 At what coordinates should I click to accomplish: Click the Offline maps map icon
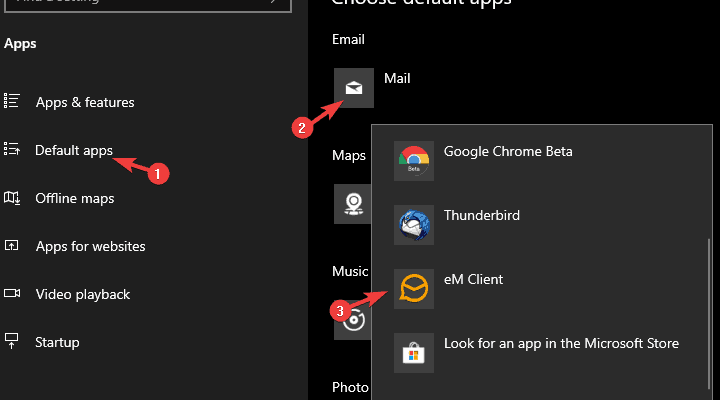click(11, 198)
